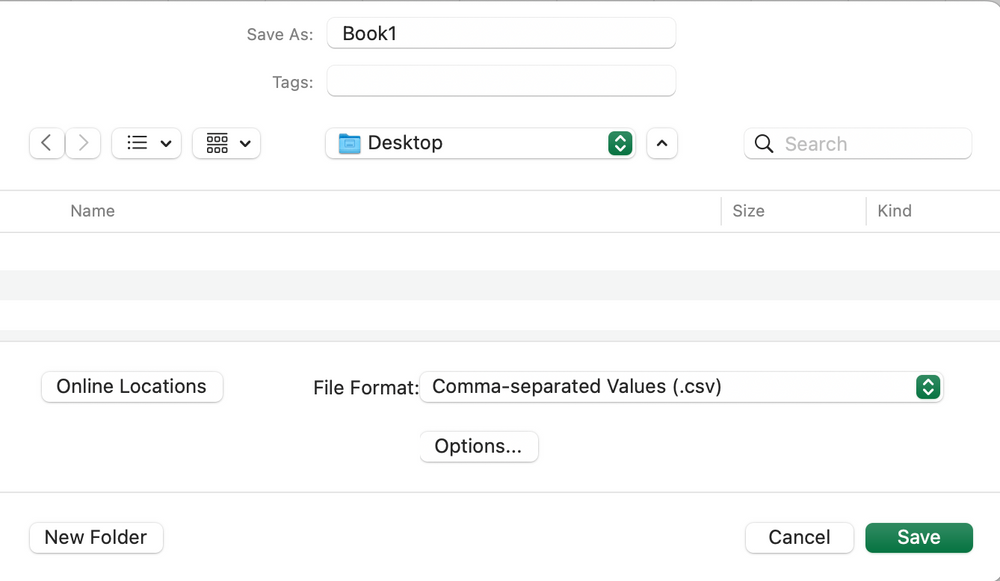Click the Desktop folder icon
1000x581 pixels.
coord(350,143)
